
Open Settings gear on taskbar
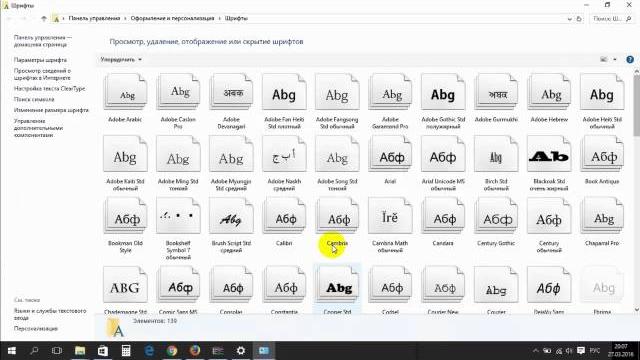[x=241, y=351]
